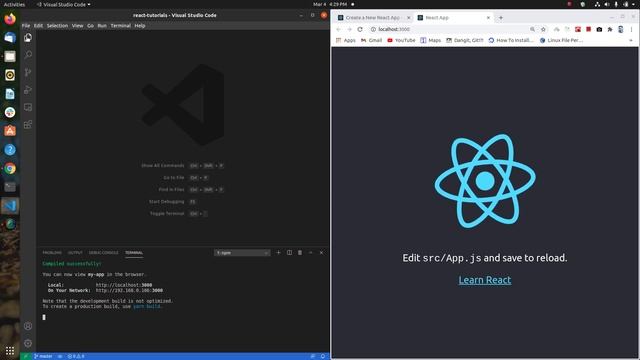Switch to the Output panel tab

[x=75, y=253]
